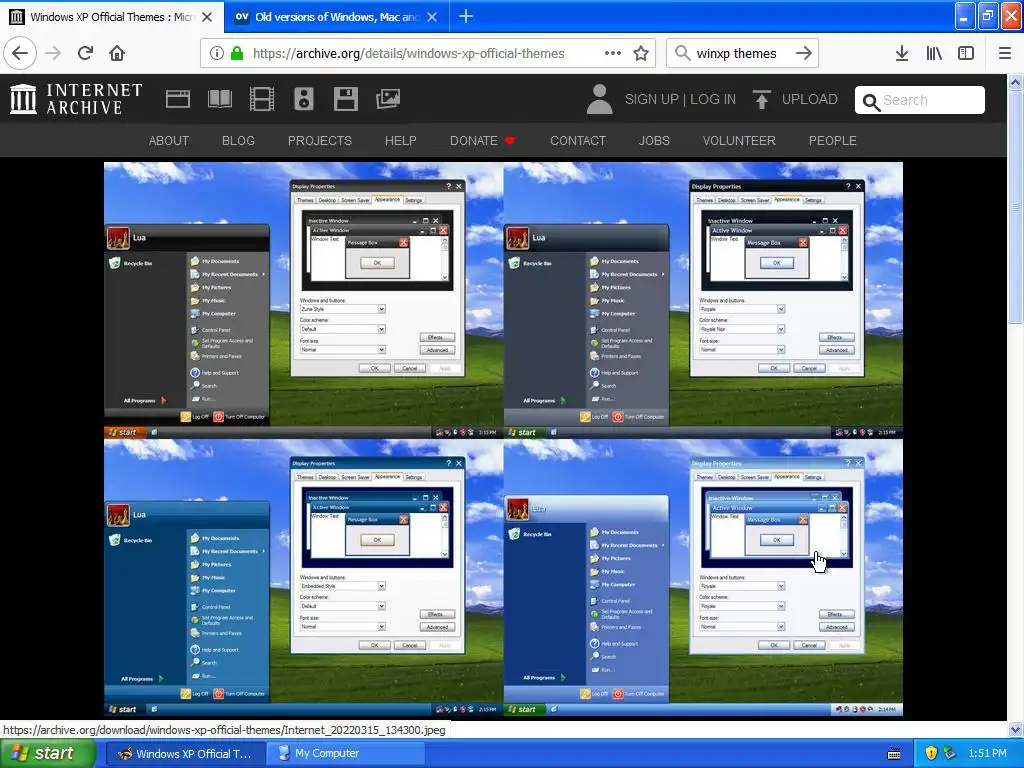Open the Windows Start menu
The height and width of the screenshot is (768, 1024).
[47, 753]
